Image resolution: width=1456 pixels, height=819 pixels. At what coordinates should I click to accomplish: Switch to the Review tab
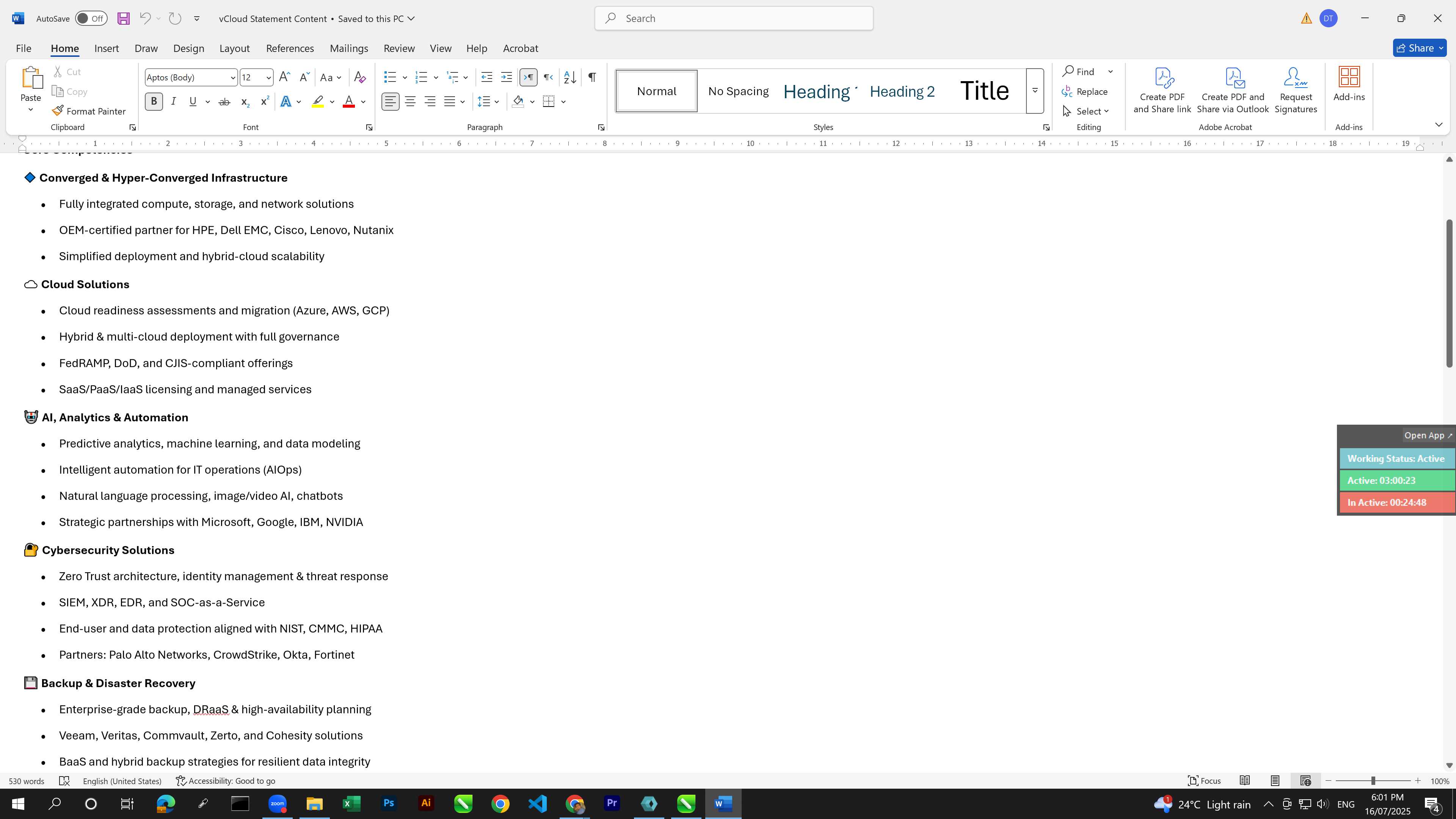tap(399, 49)
